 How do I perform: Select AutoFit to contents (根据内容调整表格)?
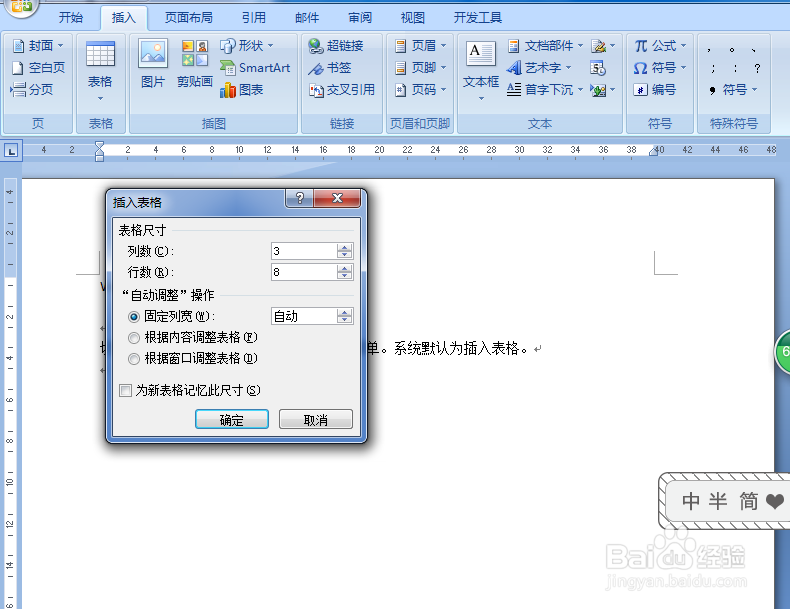click(x=193, y=337)
